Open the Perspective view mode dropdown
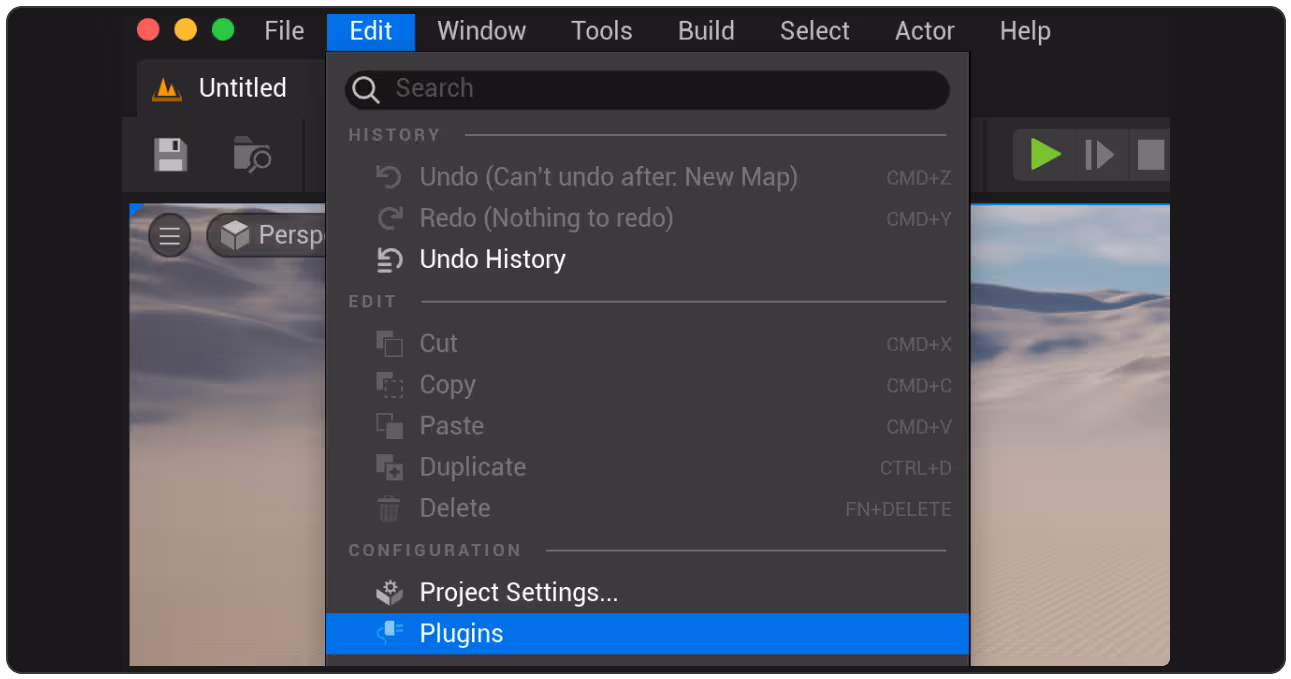Viewport: 1291px width, 679px height. click(267, 236)
